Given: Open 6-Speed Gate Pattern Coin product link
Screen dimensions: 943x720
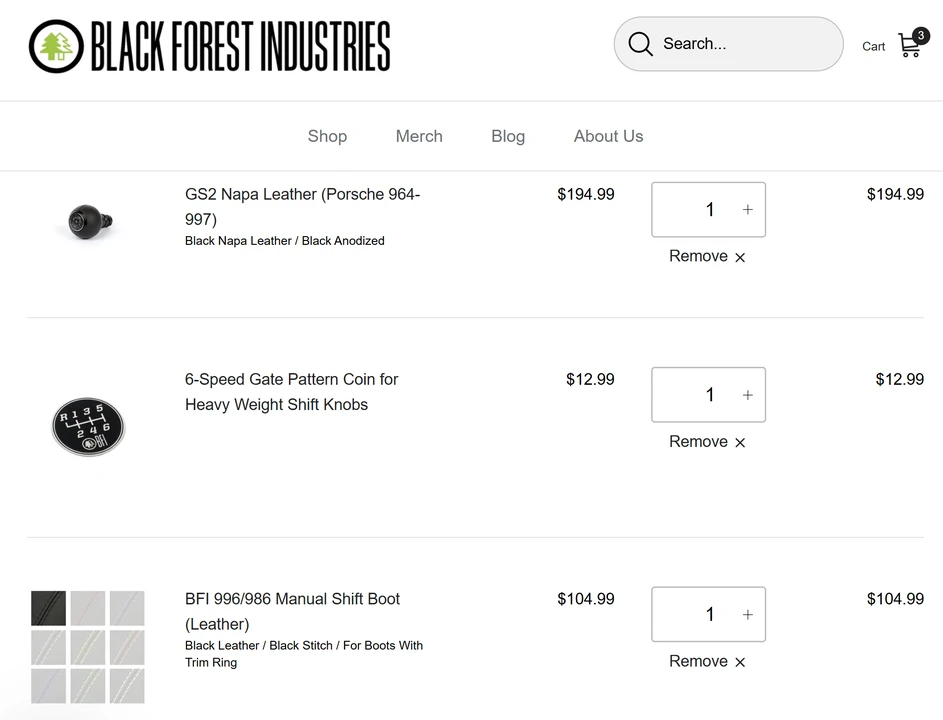Looking at the screenshot, I should pyautogui.click(x=292, y=392).
